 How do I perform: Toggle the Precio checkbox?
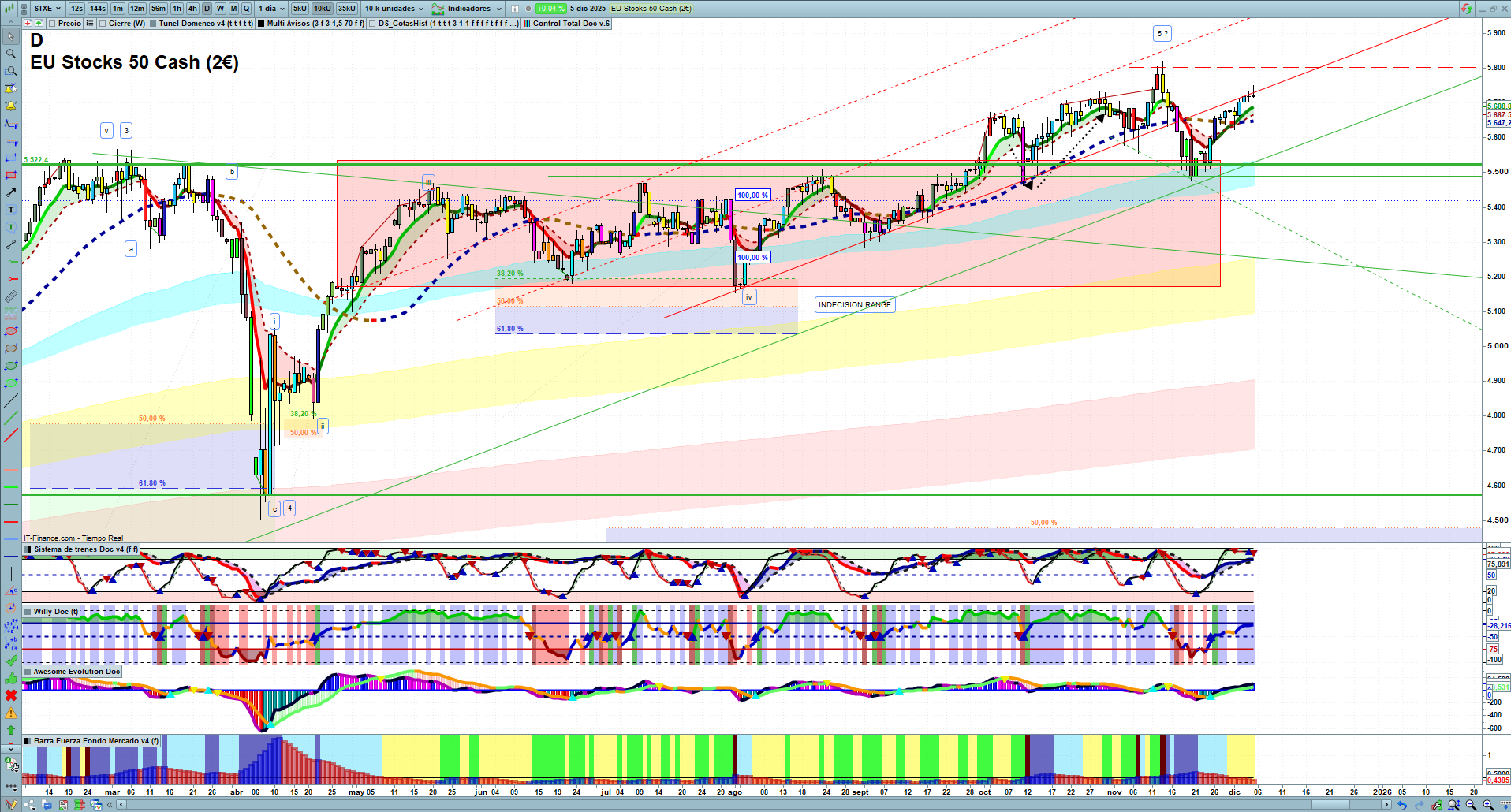[53, 24]
